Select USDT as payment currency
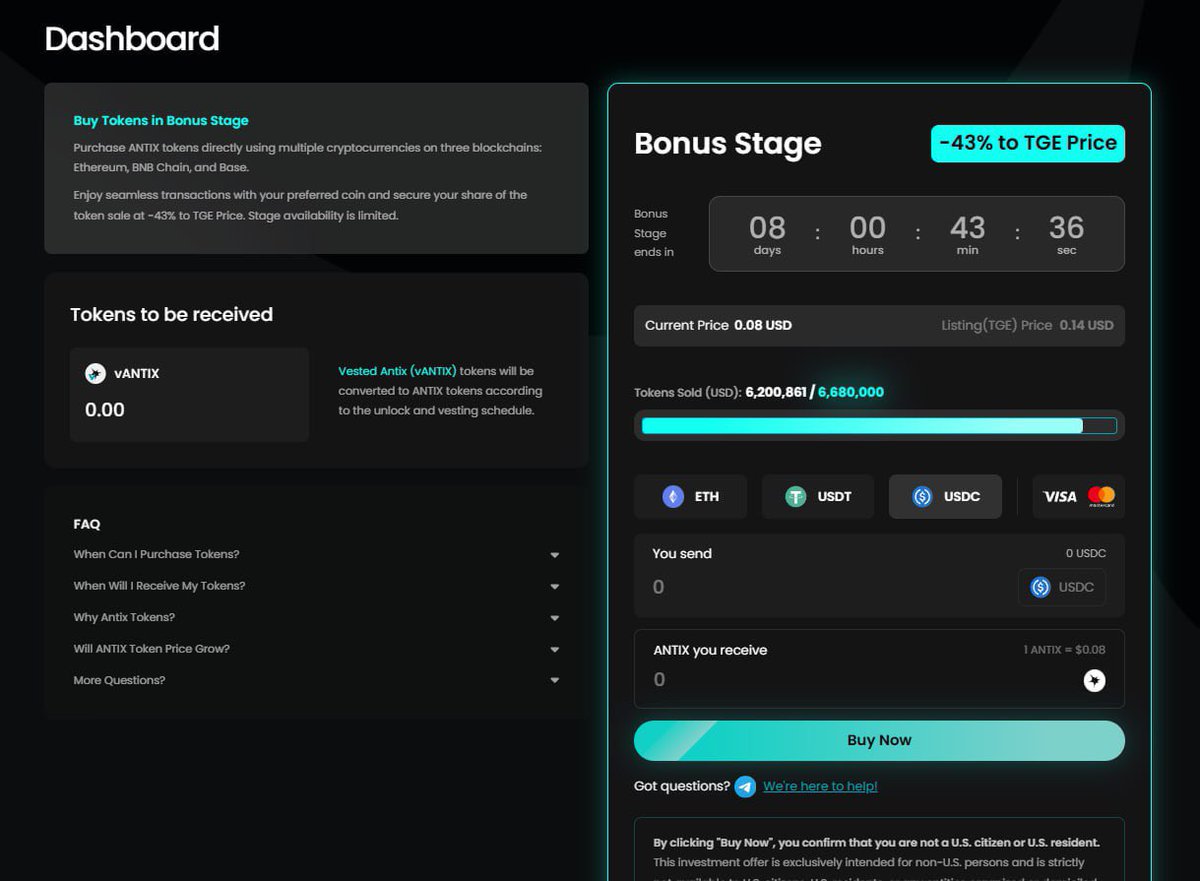This screenshot has height=881, width=1200. (x=818, y=496)
